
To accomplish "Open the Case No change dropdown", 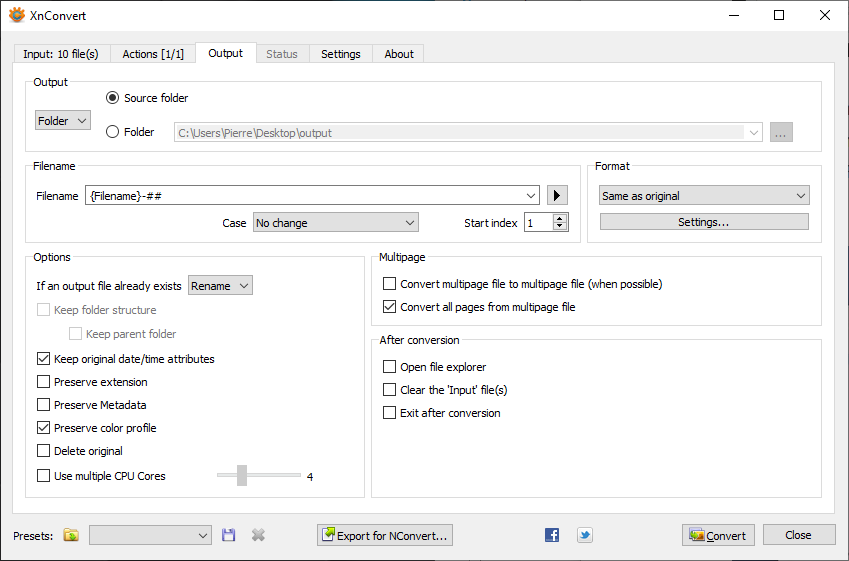I will pyautogui.click(x=335, y=223).
